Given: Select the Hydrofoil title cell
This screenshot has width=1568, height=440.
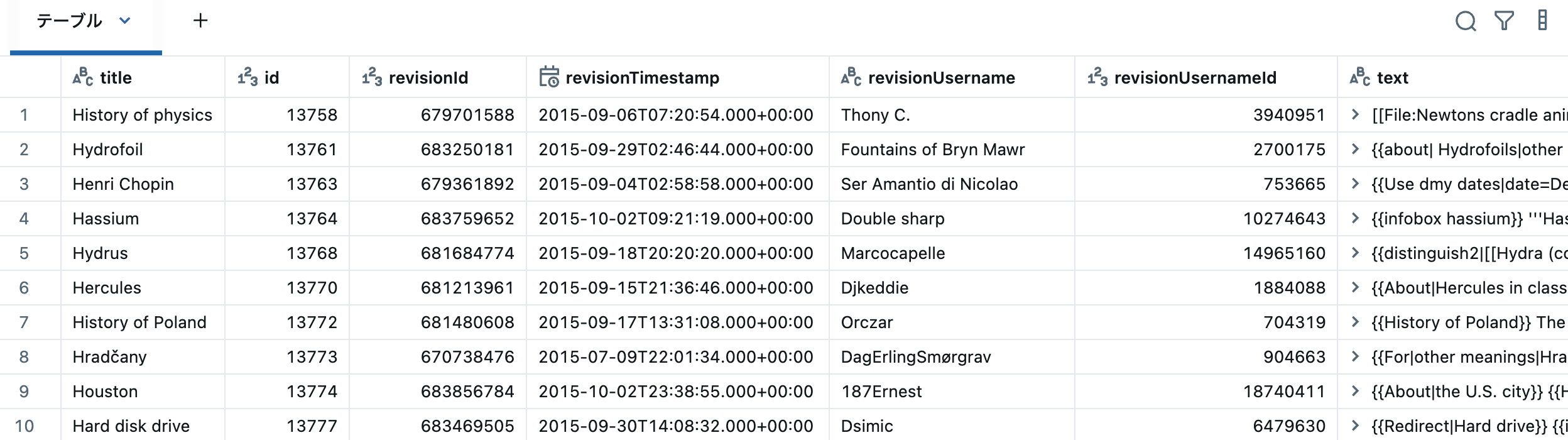Looking at the screenshot, I should pos(143,150).
